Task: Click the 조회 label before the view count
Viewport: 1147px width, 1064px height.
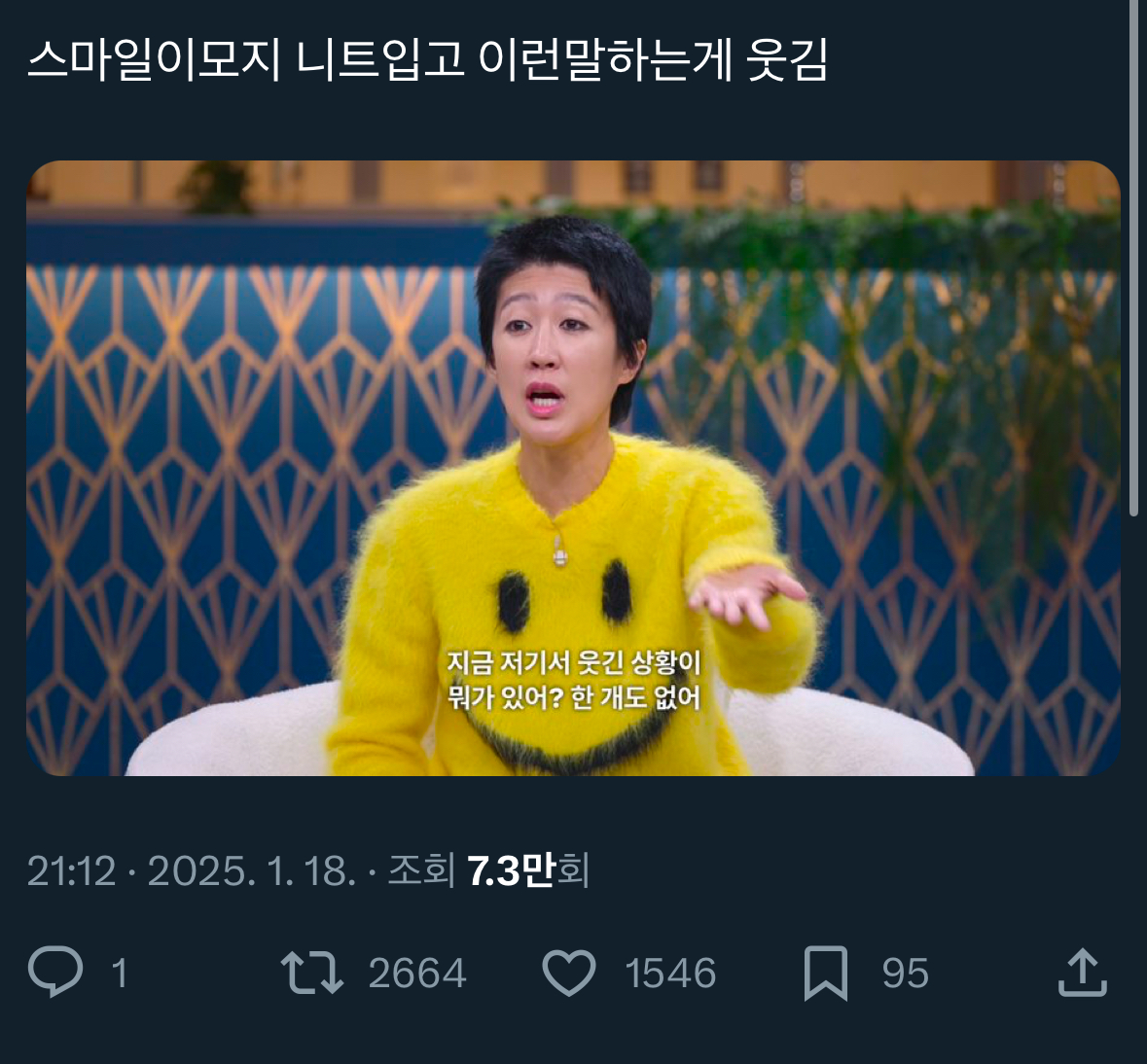Action: coord(421,871)
